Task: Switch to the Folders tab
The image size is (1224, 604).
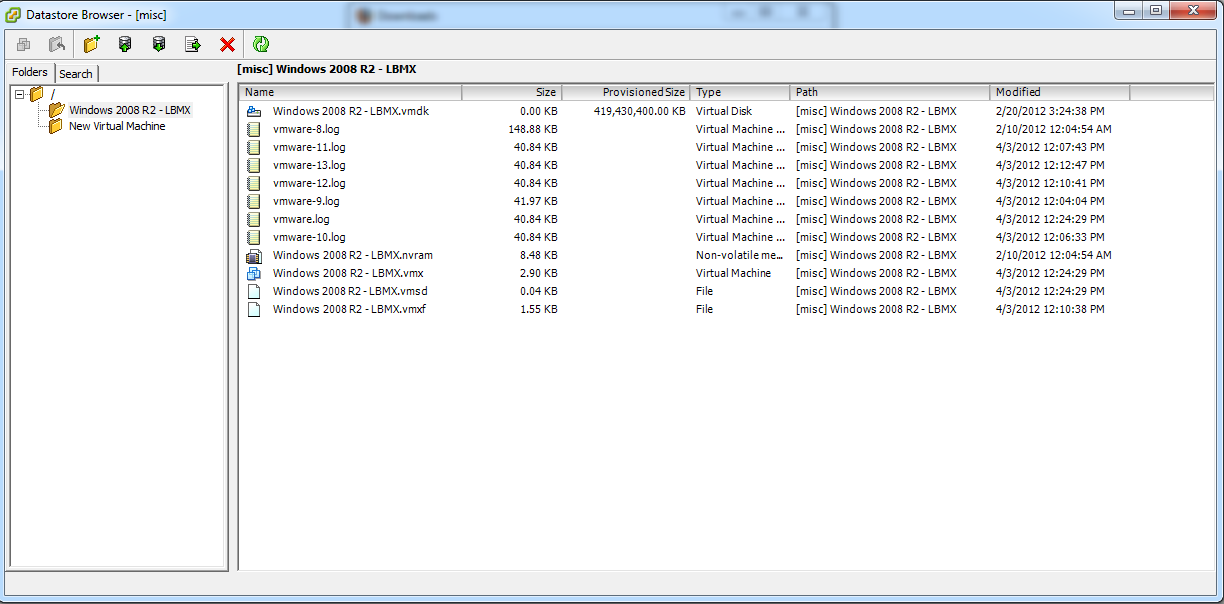Action: pos(30,72)
